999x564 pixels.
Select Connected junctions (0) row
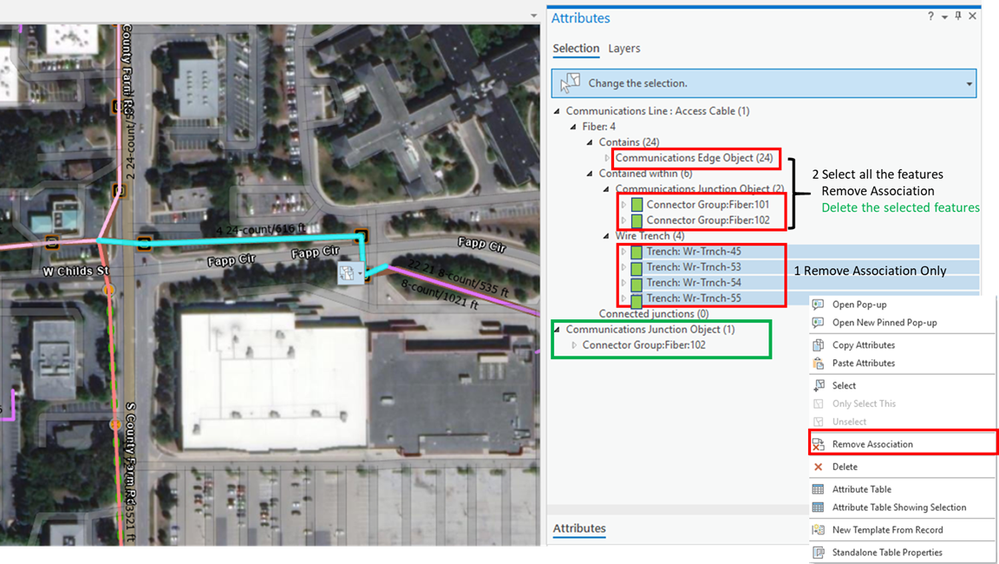tap(654, 314)
